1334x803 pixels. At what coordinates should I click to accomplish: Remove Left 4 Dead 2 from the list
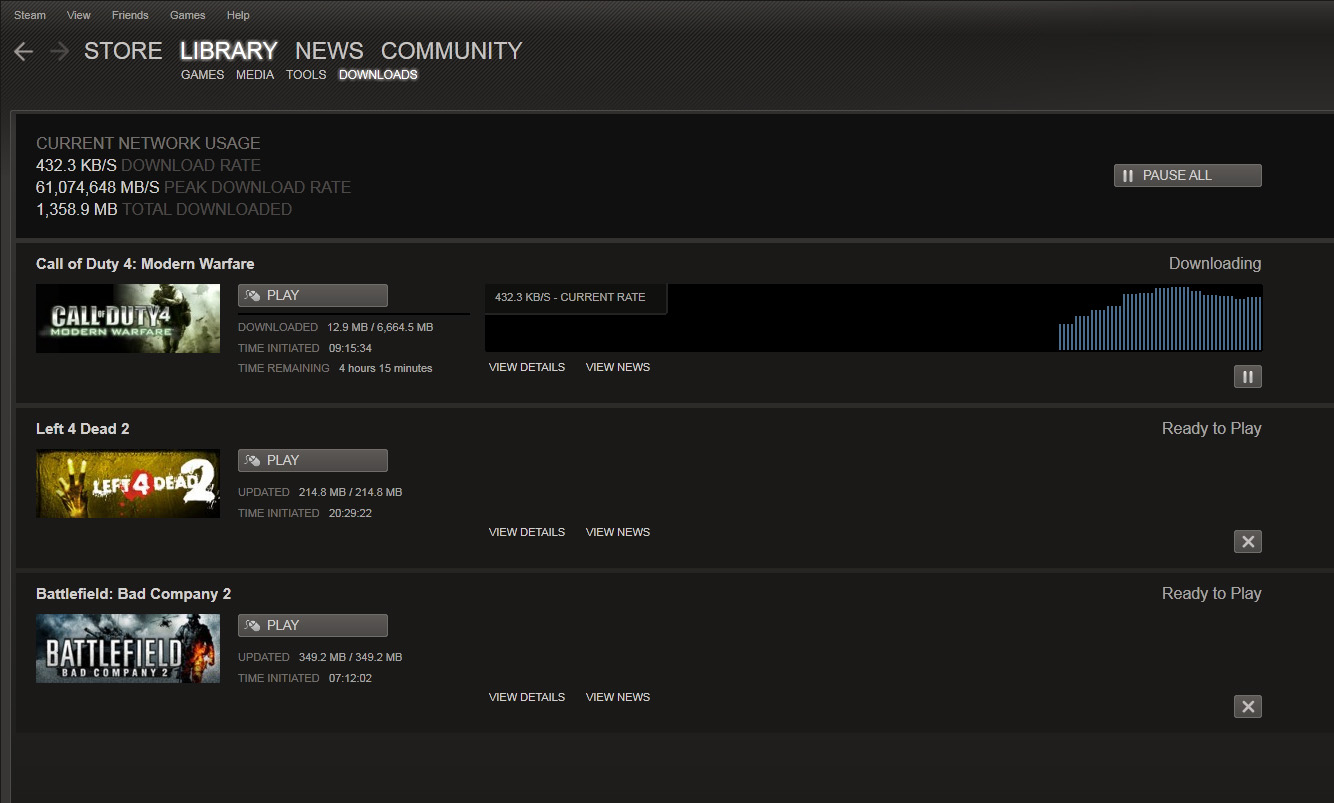(1247, 541)
